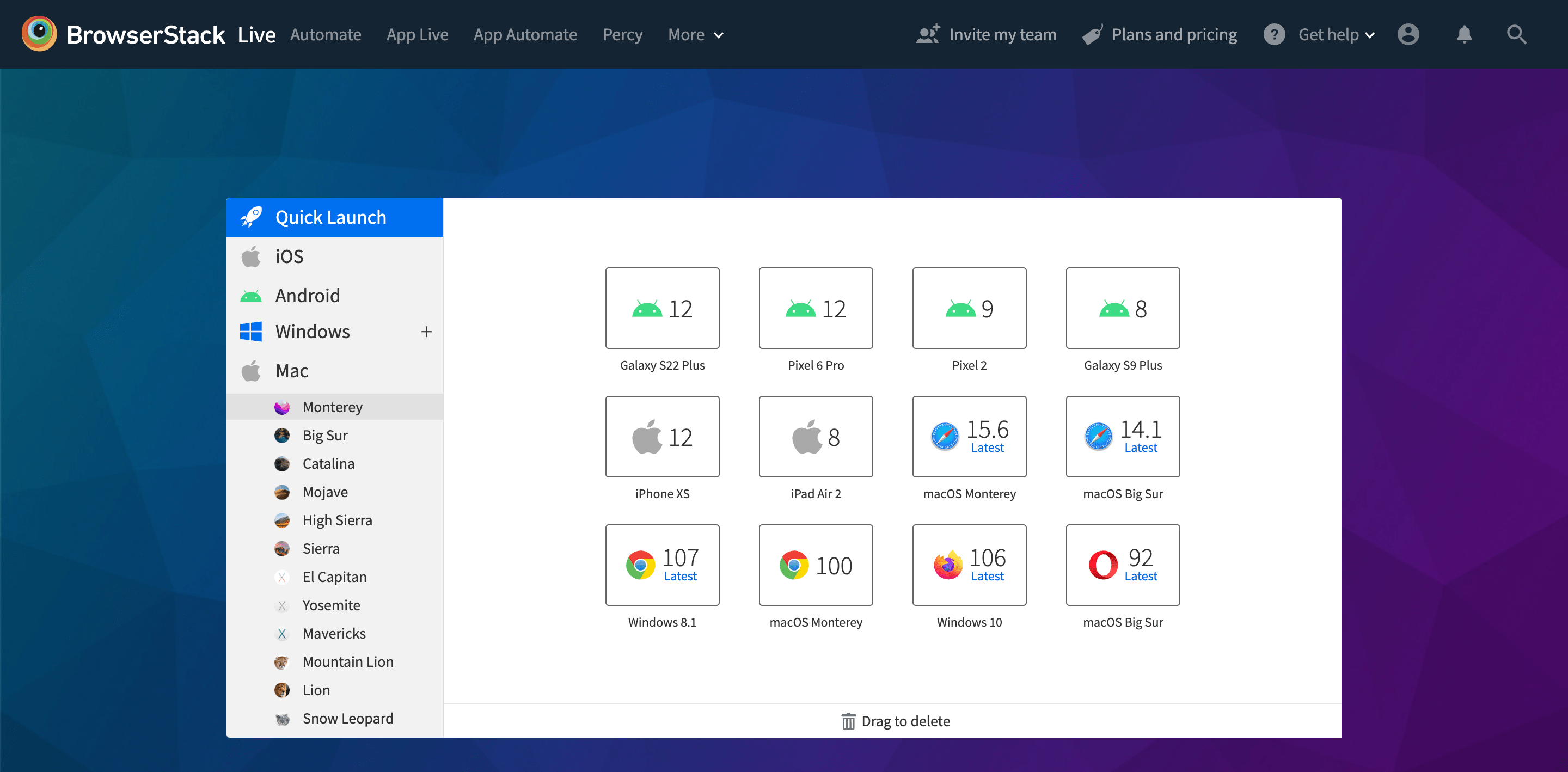
Task: Launch Safari 15.6 on macOS Monterey
Action: click(x=969, y=436)
